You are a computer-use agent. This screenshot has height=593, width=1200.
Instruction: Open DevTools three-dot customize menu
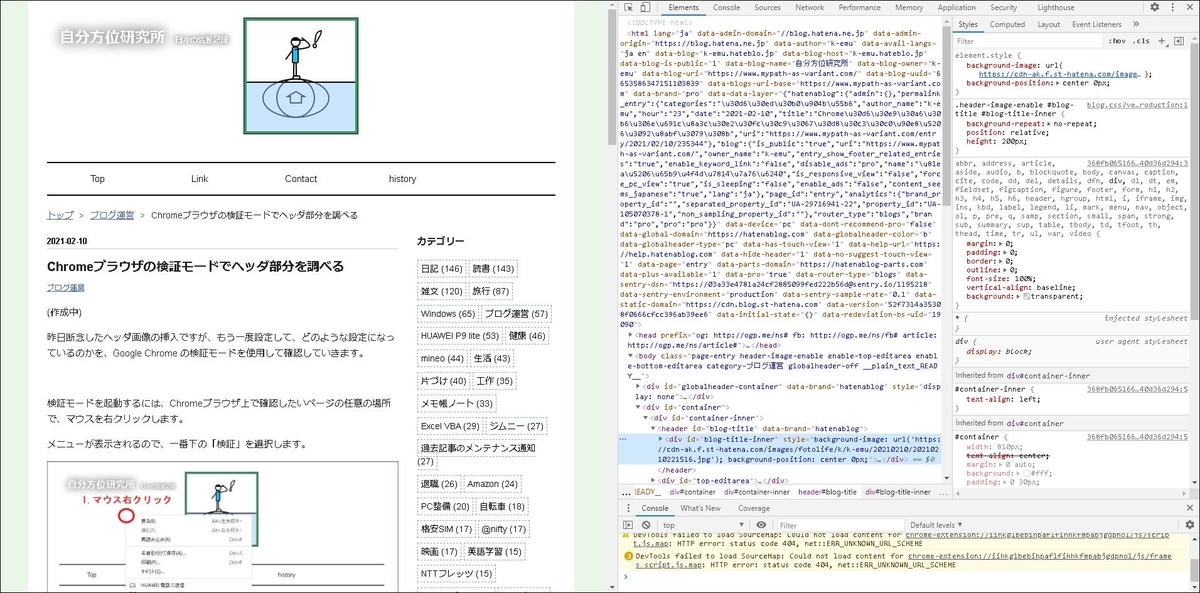coord(1171,7)
